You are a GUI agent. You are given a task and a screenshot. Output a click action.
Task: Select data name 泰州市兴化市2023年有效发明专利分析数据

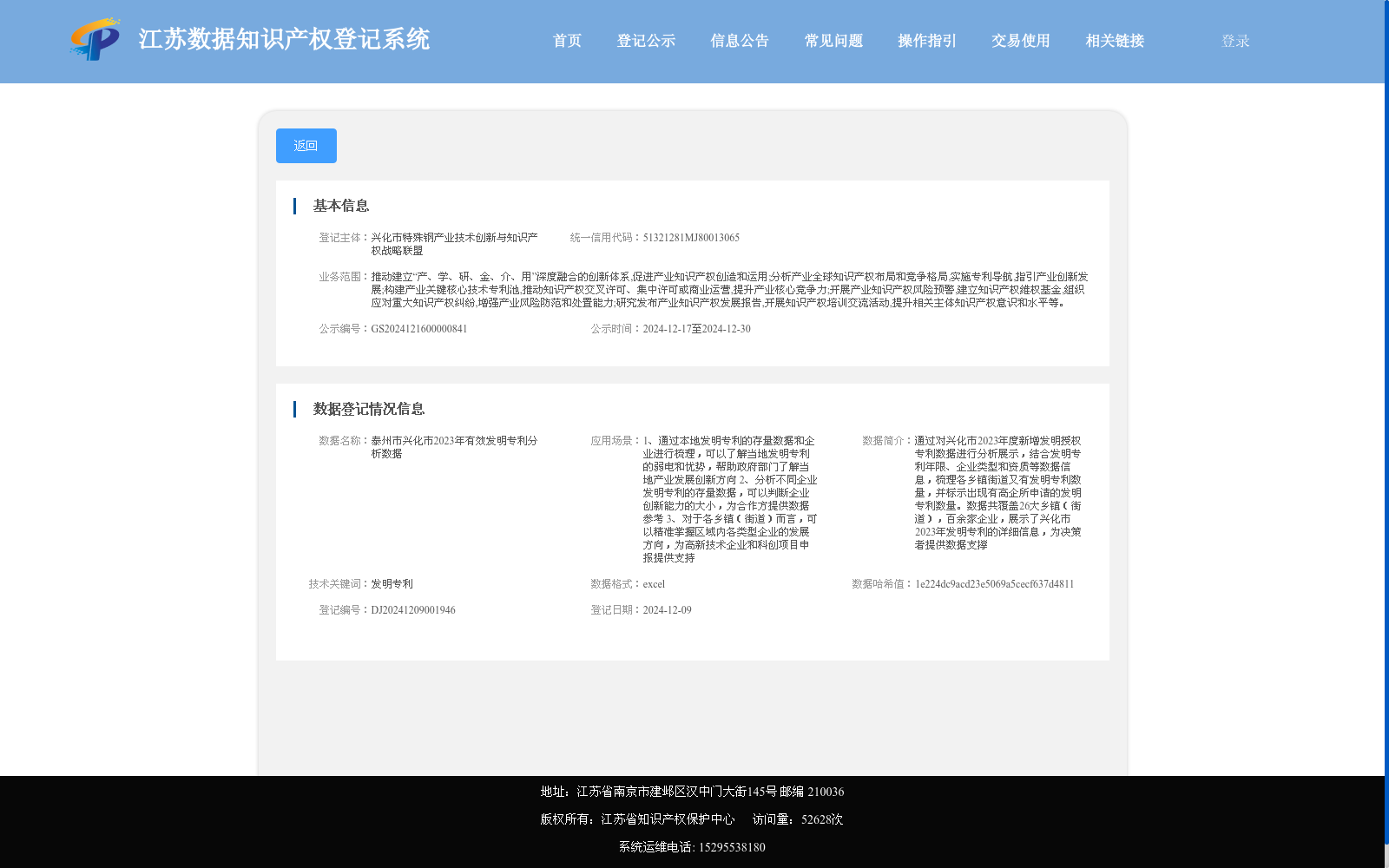pos(455,447)
